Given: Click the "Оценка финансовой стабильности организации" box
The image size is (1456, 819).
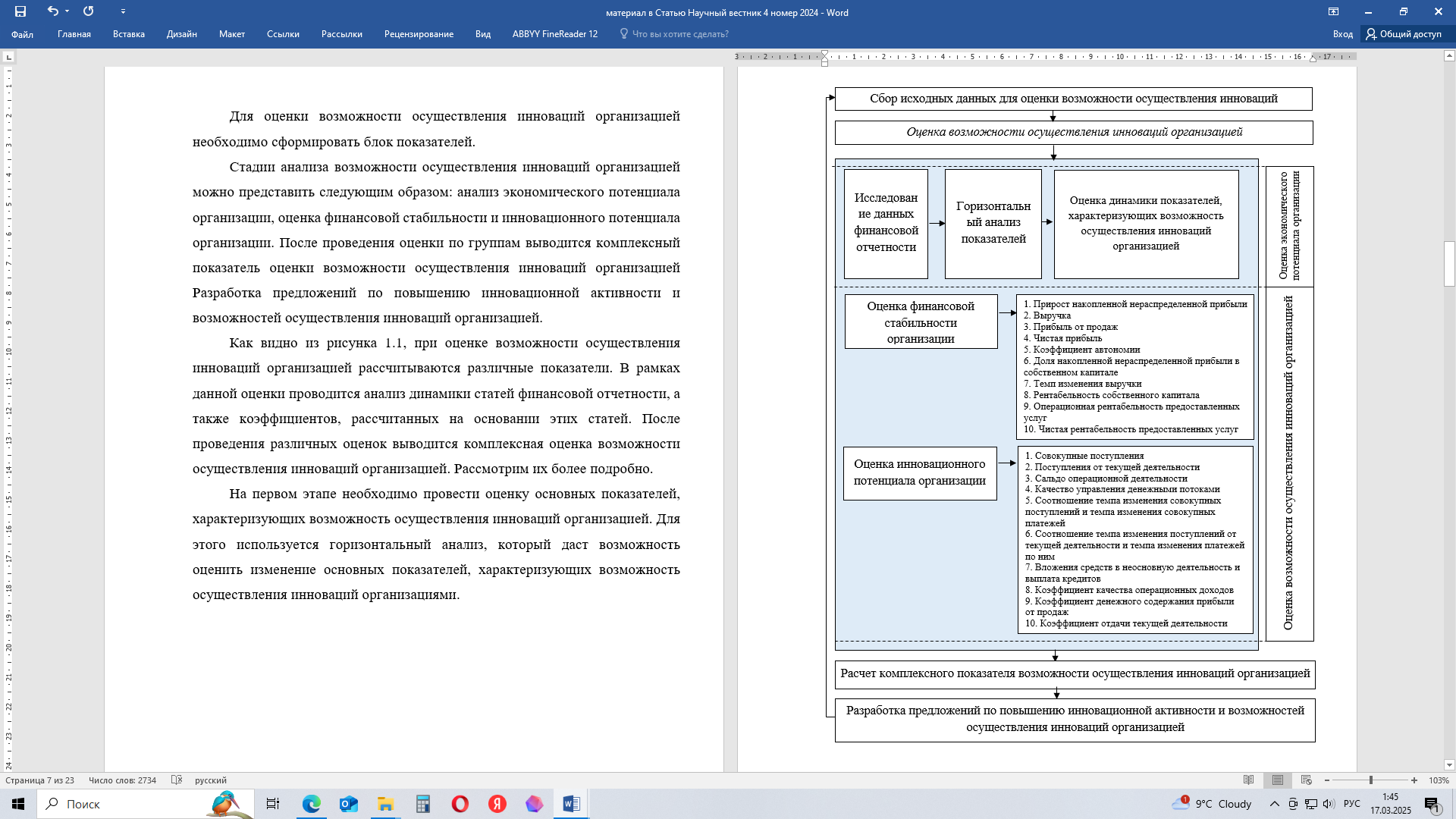Looking at the screenshot, I should coord(921,322).
